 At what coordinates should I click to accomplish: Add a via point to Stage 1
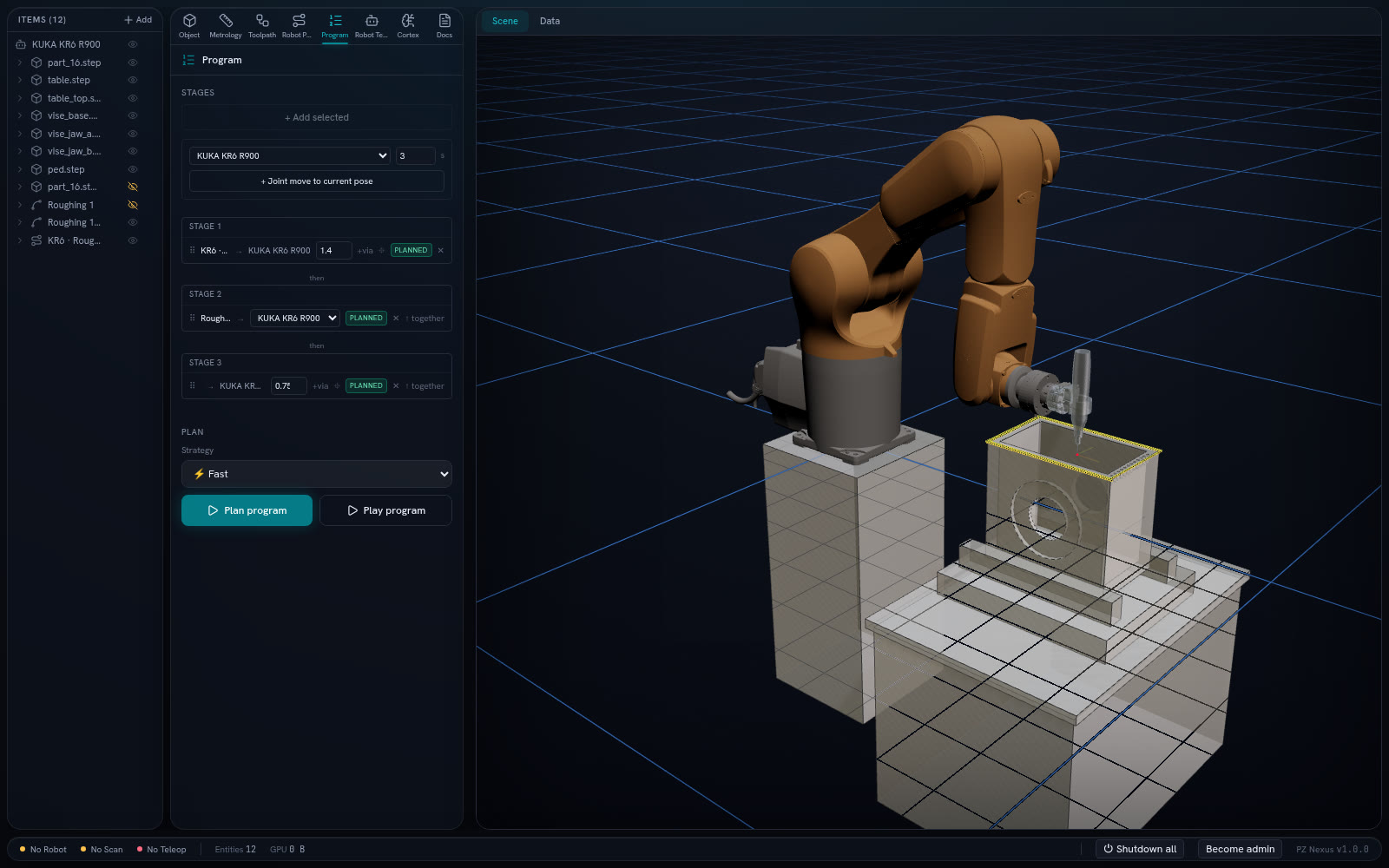pos(365,251)
